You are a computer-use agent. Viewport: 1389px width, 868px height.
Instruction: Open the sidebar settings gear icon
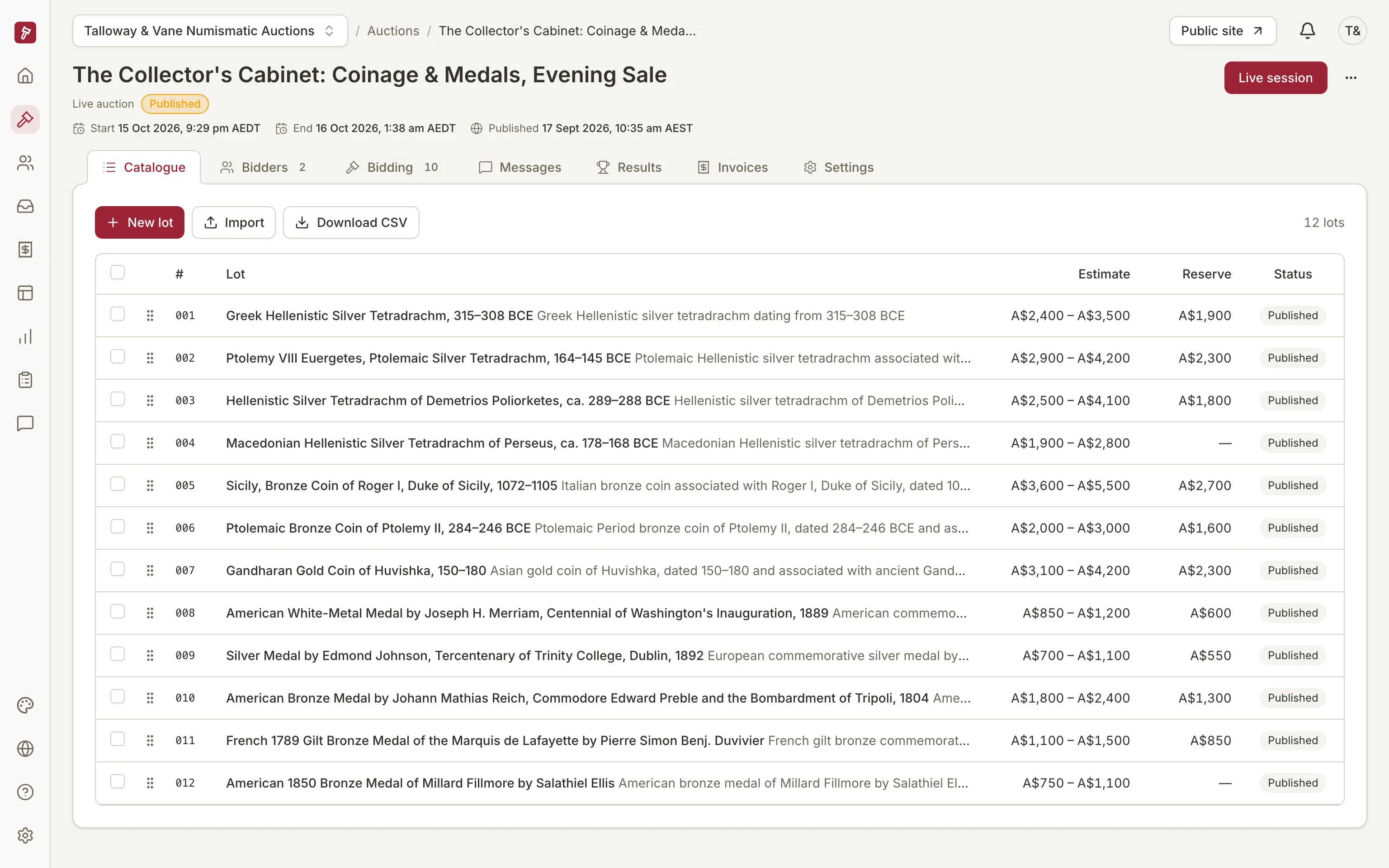click(25, 835)
